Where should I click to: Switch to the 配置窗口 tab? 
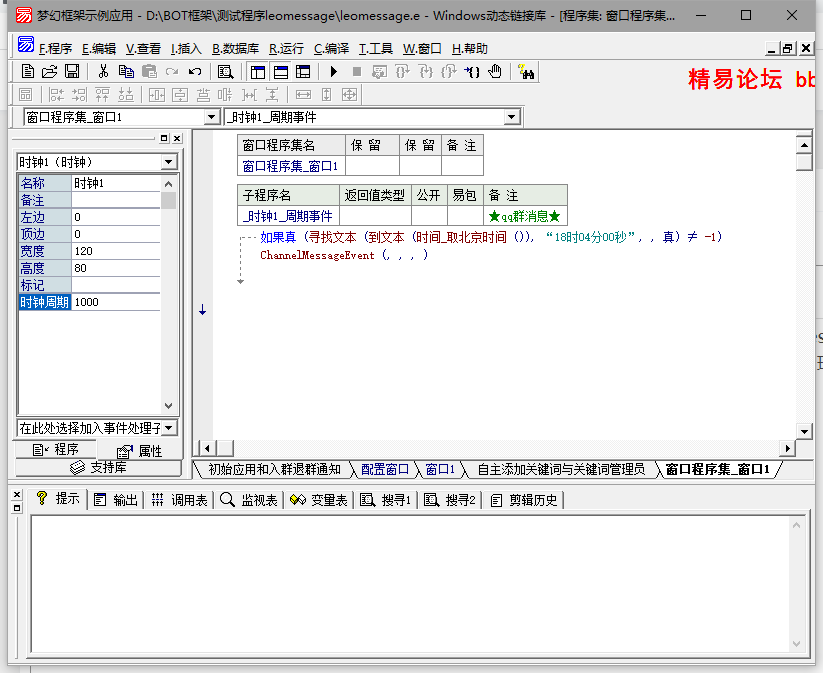point(384,469)
